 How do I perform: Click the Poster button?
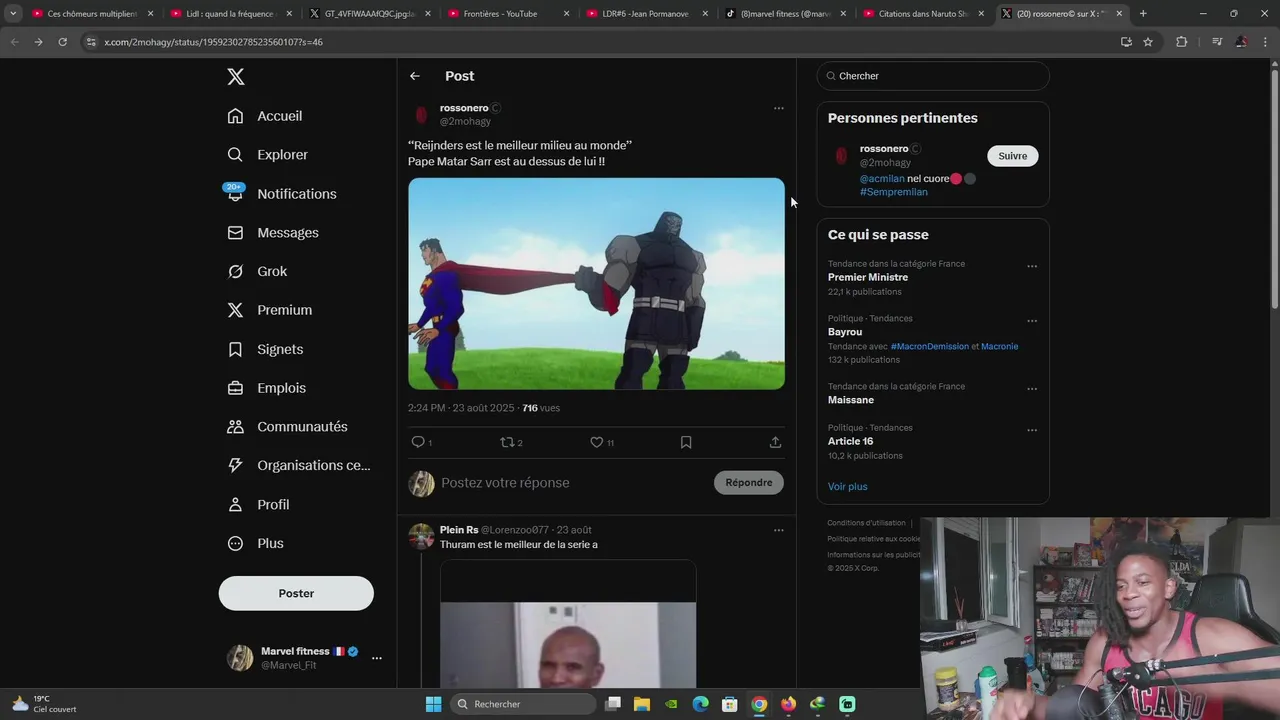pos(296,593)
